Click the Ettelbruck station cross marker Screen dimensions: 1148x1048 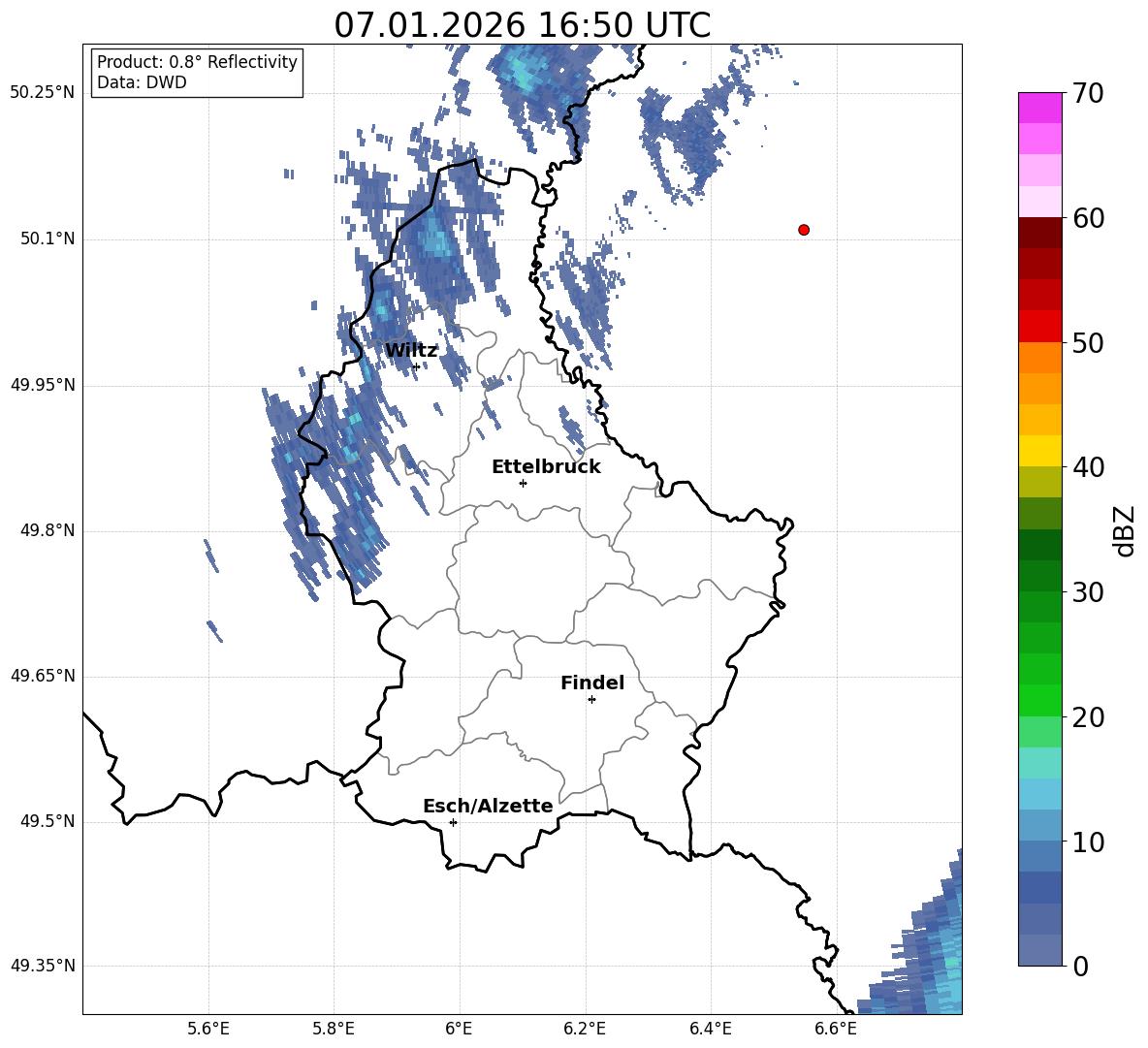coord(523,483)
